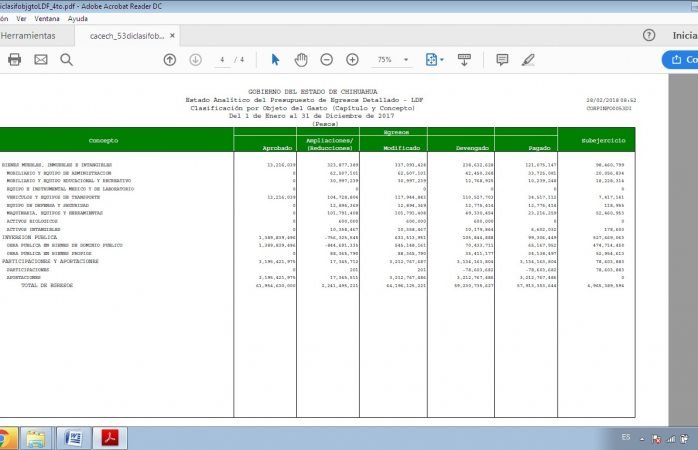Select the arrow selection tool
Image resolution: width=698 pixels, height=450 pixels.
276,60
